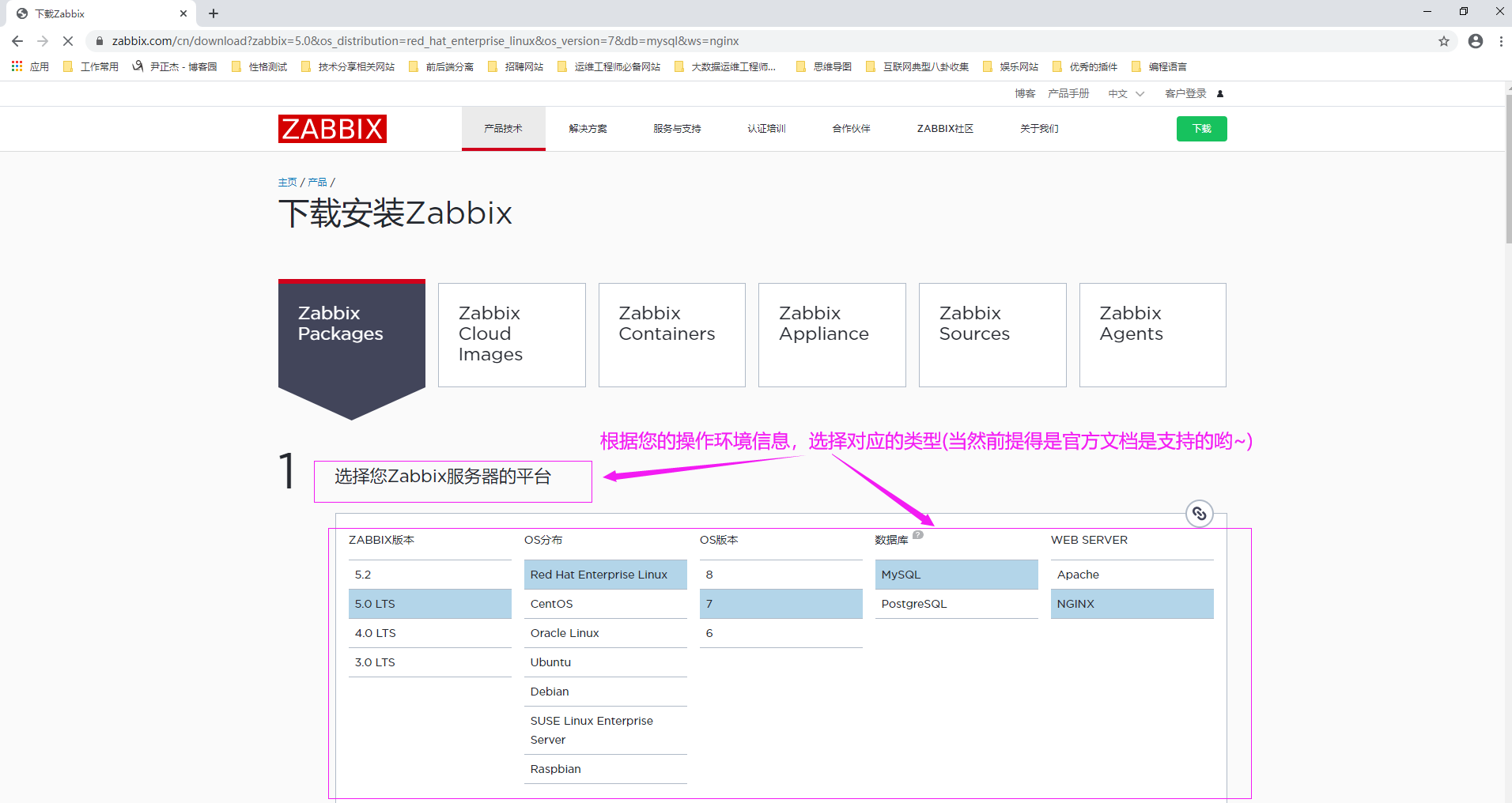Stop page loading with the X icon
Screen dimensions: 1512x803
[x=67, y=40]
